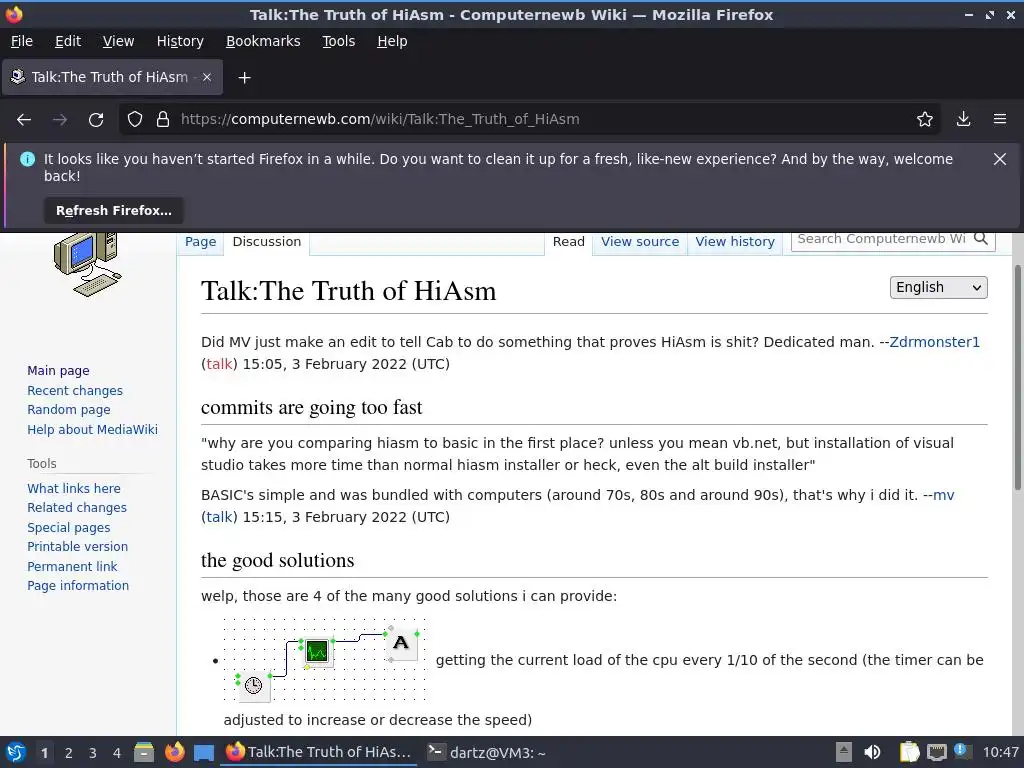The height and width of the screenshot is (768, 1024).
Task: Click the Computernewb wiki computer logo
Action: point(88,264)
